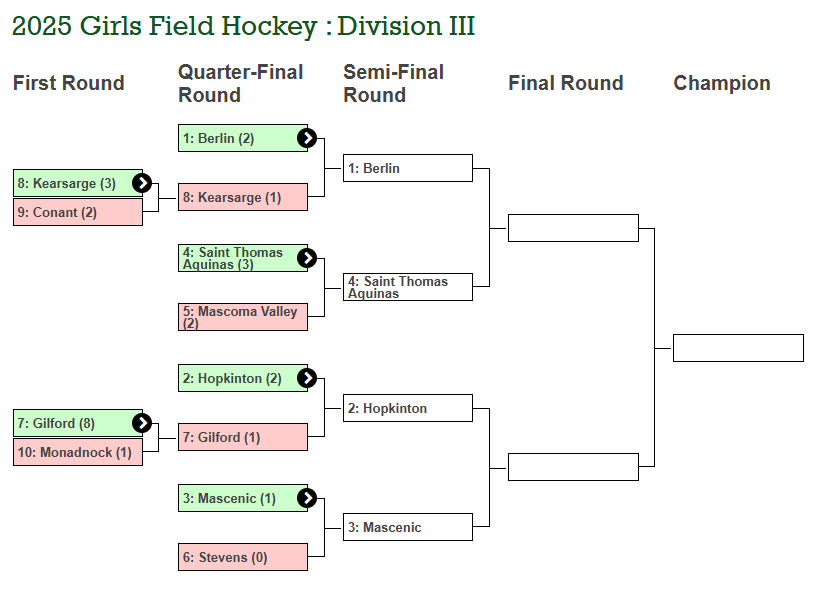This screenshot has width=821, height=589.
Task: Click the 4: Saint Thomas Aquinas semi-final slot
Action: [x=408, y=287]
